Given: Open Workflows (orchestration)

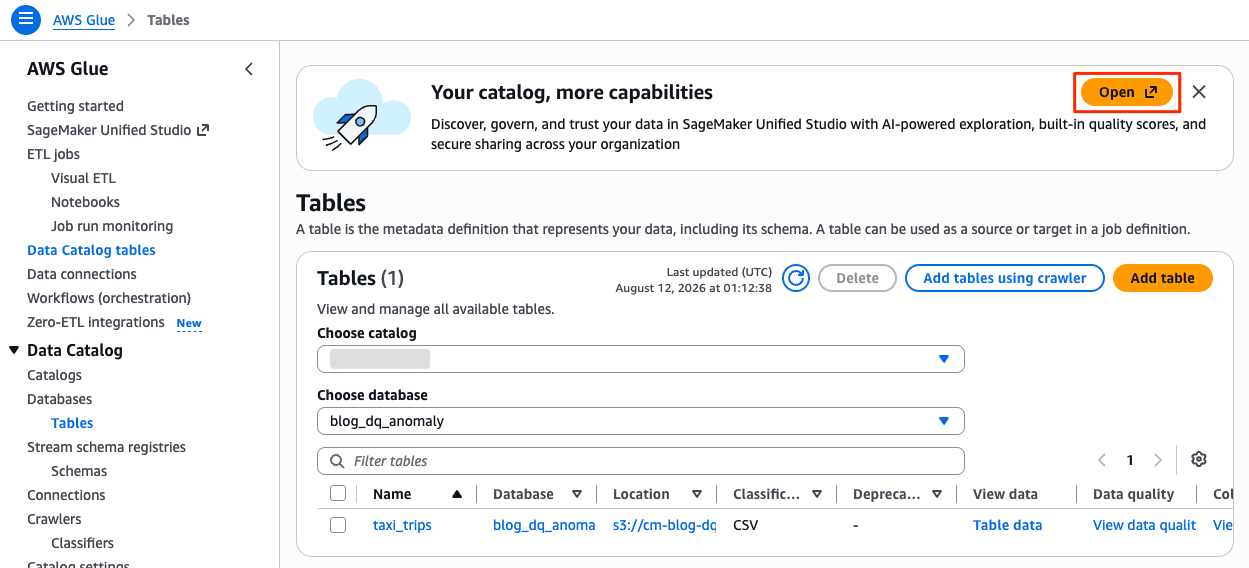Looking at the screenshot, I should 109,298.
